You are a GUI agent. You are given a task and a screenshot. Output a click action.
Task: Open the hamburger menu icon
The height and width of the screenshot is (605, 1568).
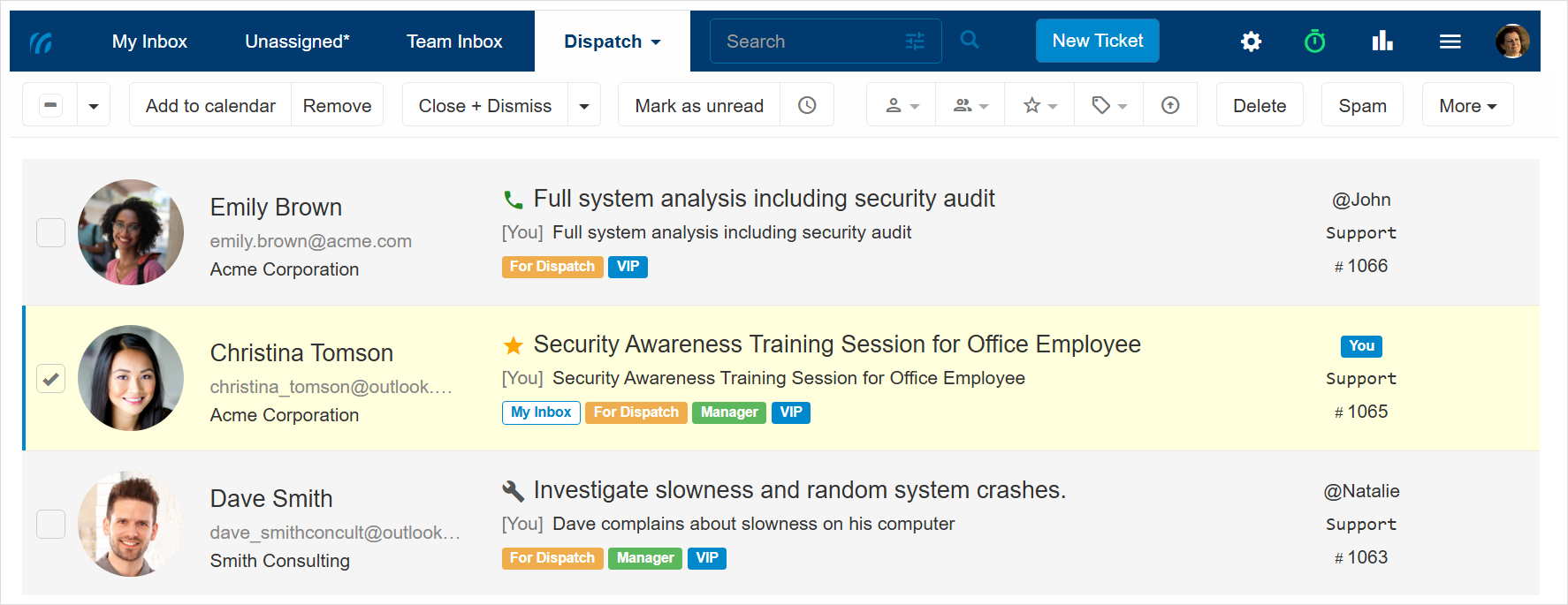[x=1450, y=42]
